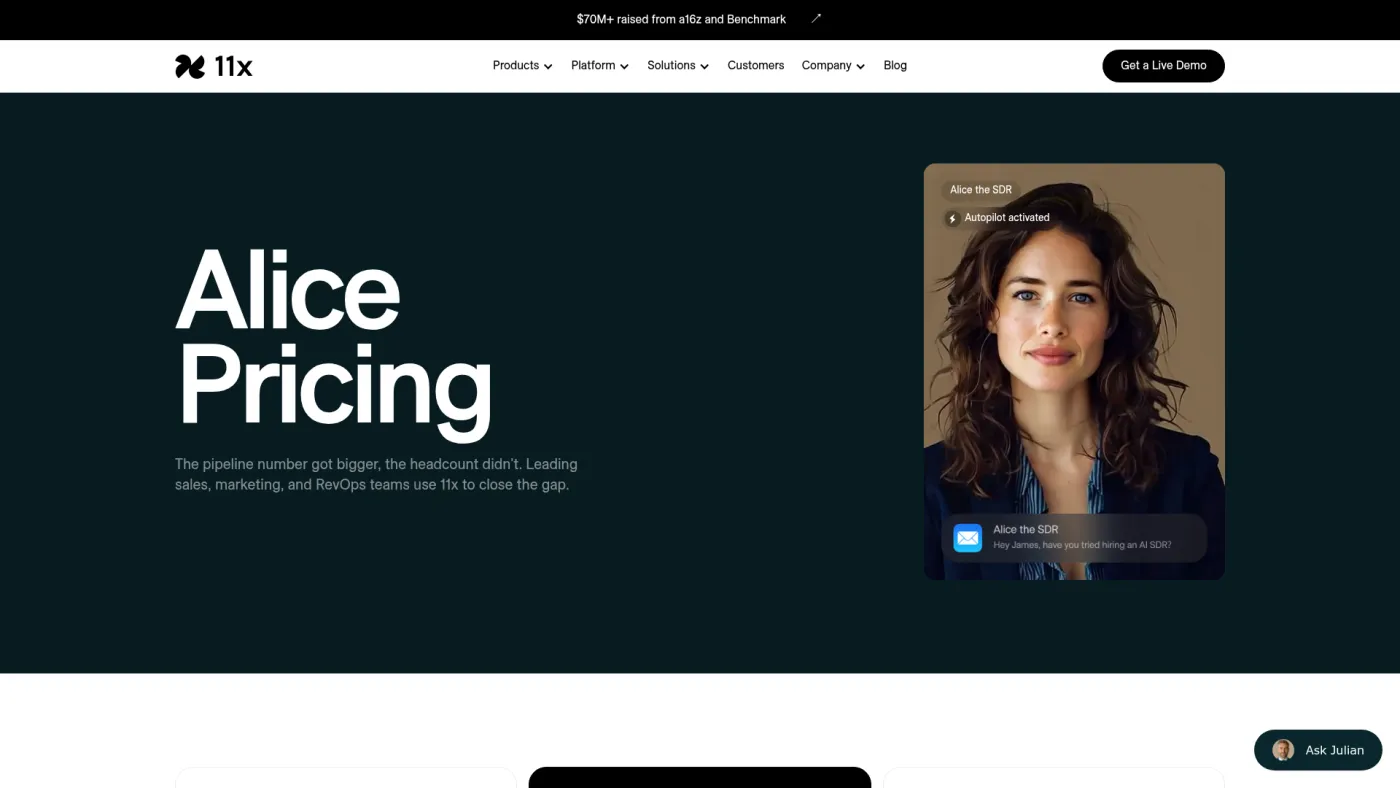1400x788 pixels.
Task: Expand the Platform dropdown menu
Action: (600, 66)
